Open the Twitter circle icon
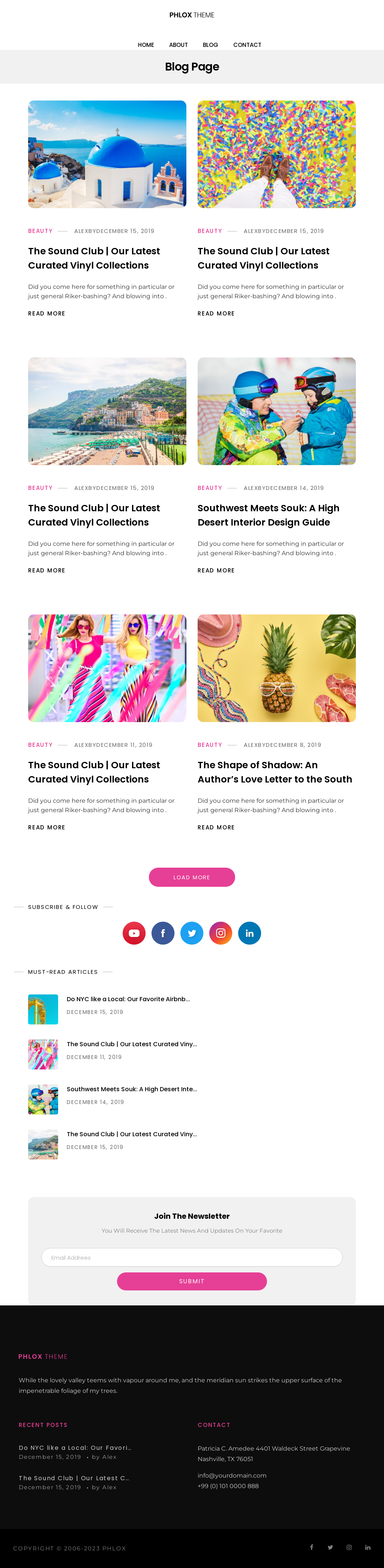384x1568 pixels. 192,933
